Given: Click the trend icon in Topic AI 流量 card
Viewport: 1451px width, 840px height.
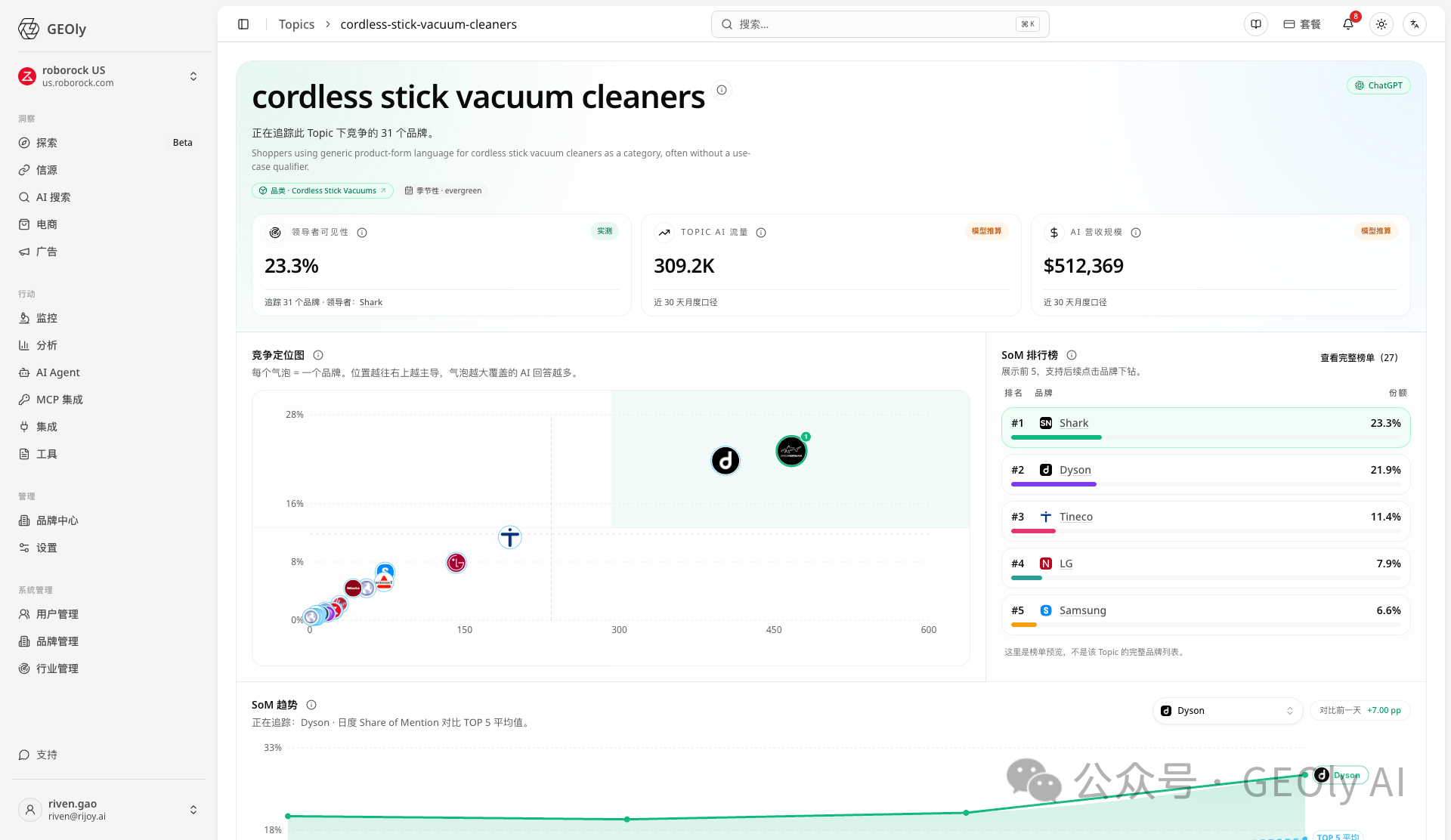Looking at the screenshot, I should (664, 233).
